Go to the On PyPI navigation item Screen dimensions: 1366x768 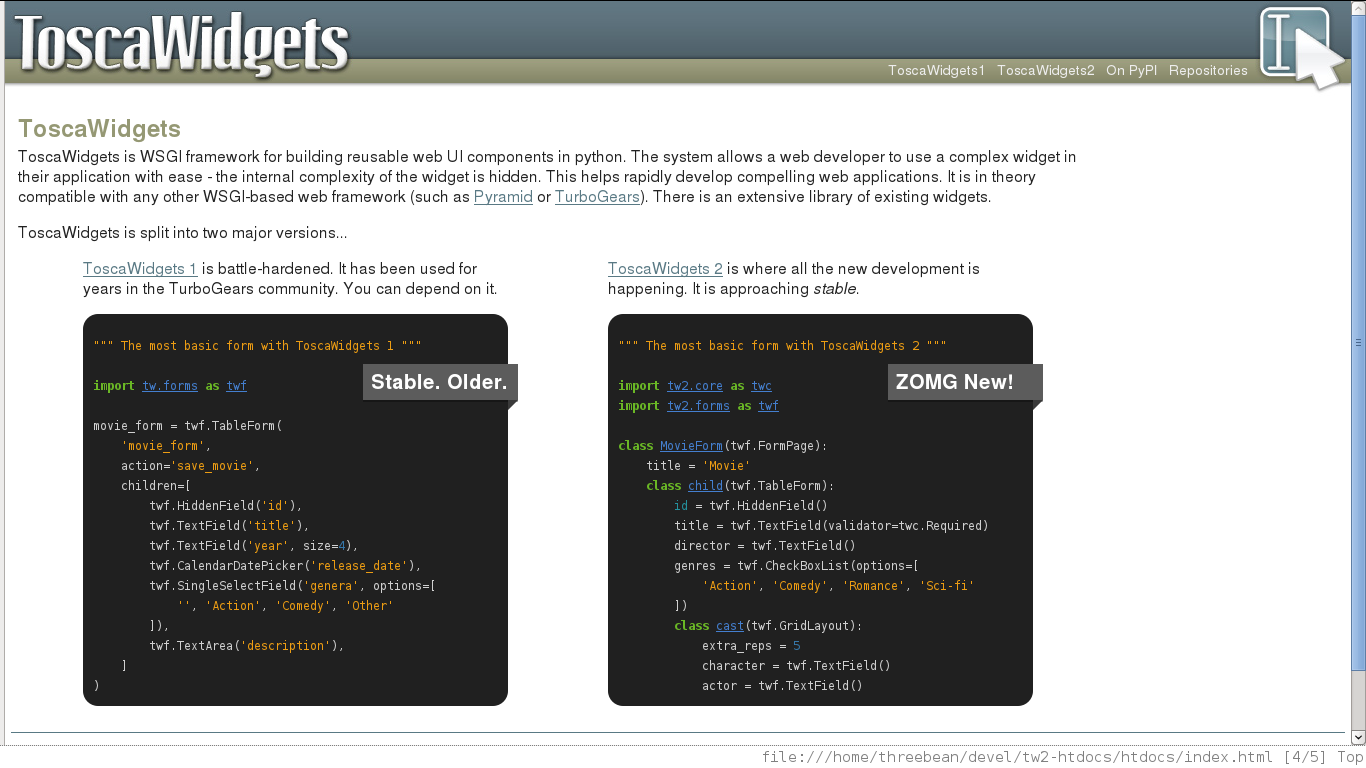(x=1131, y=70)
